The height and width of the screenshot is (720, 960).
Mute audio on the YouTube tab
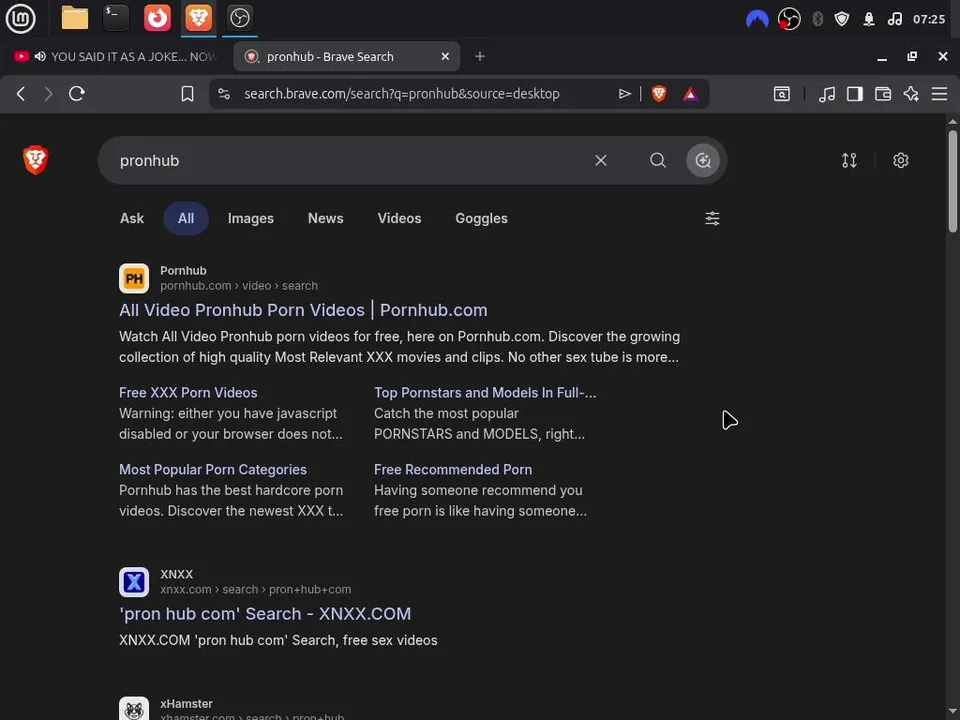40,56
